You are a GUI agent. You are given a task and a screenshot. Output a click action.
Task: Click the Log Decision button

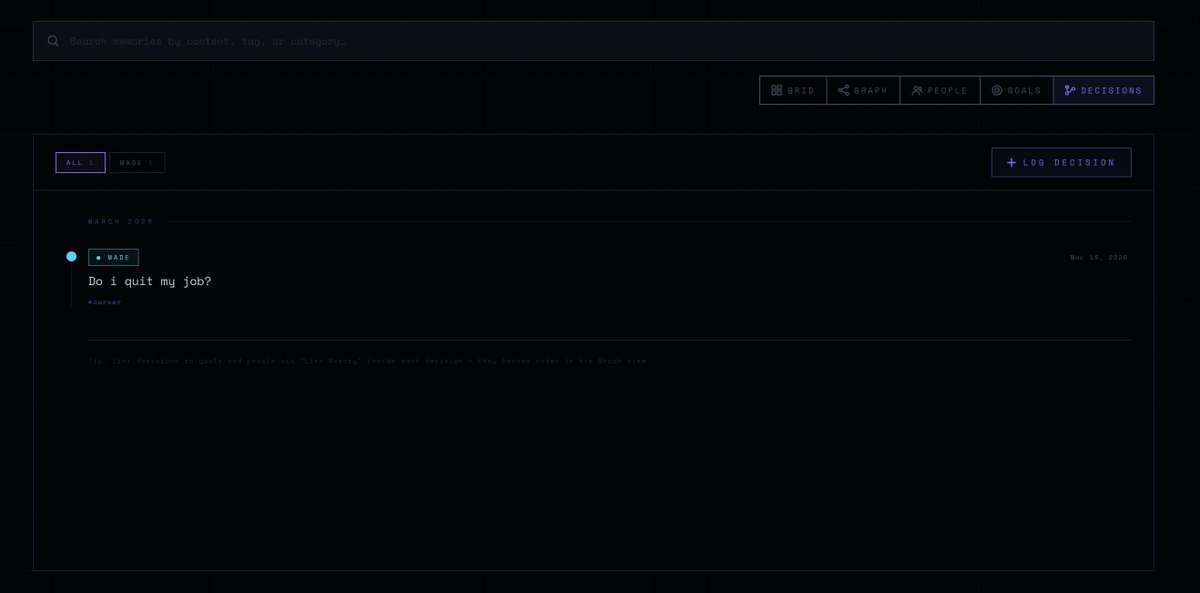click(1061, 162)
